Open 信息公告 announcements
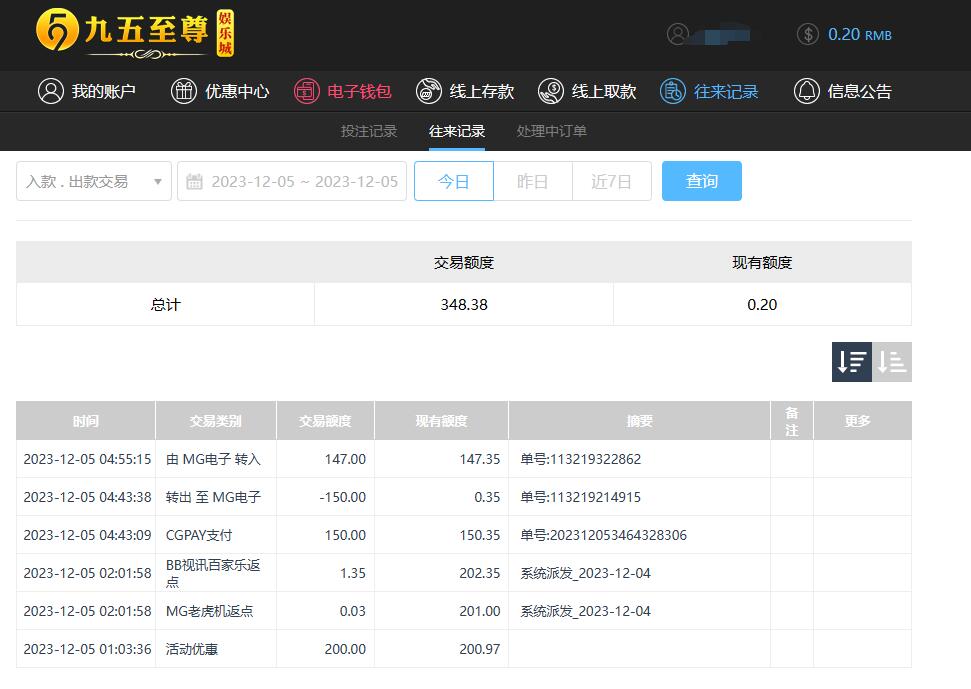Screen dimensions: 971x689 click(x=843, y=91)
